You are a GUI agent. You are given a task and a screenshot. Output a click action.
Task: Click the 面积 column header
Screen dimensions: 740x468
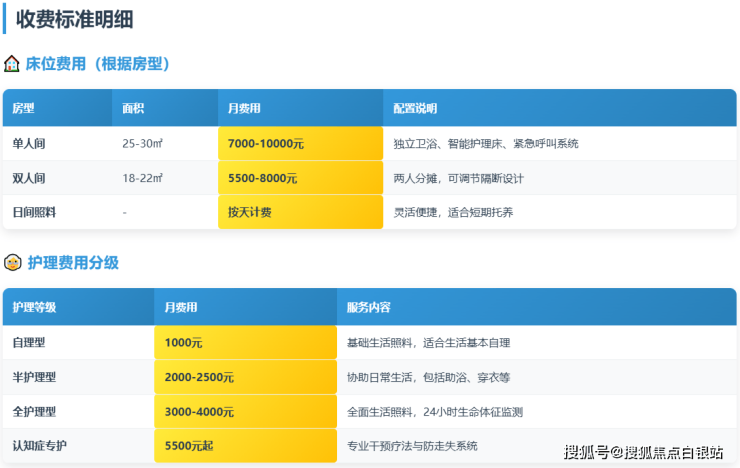coord(133,108)
